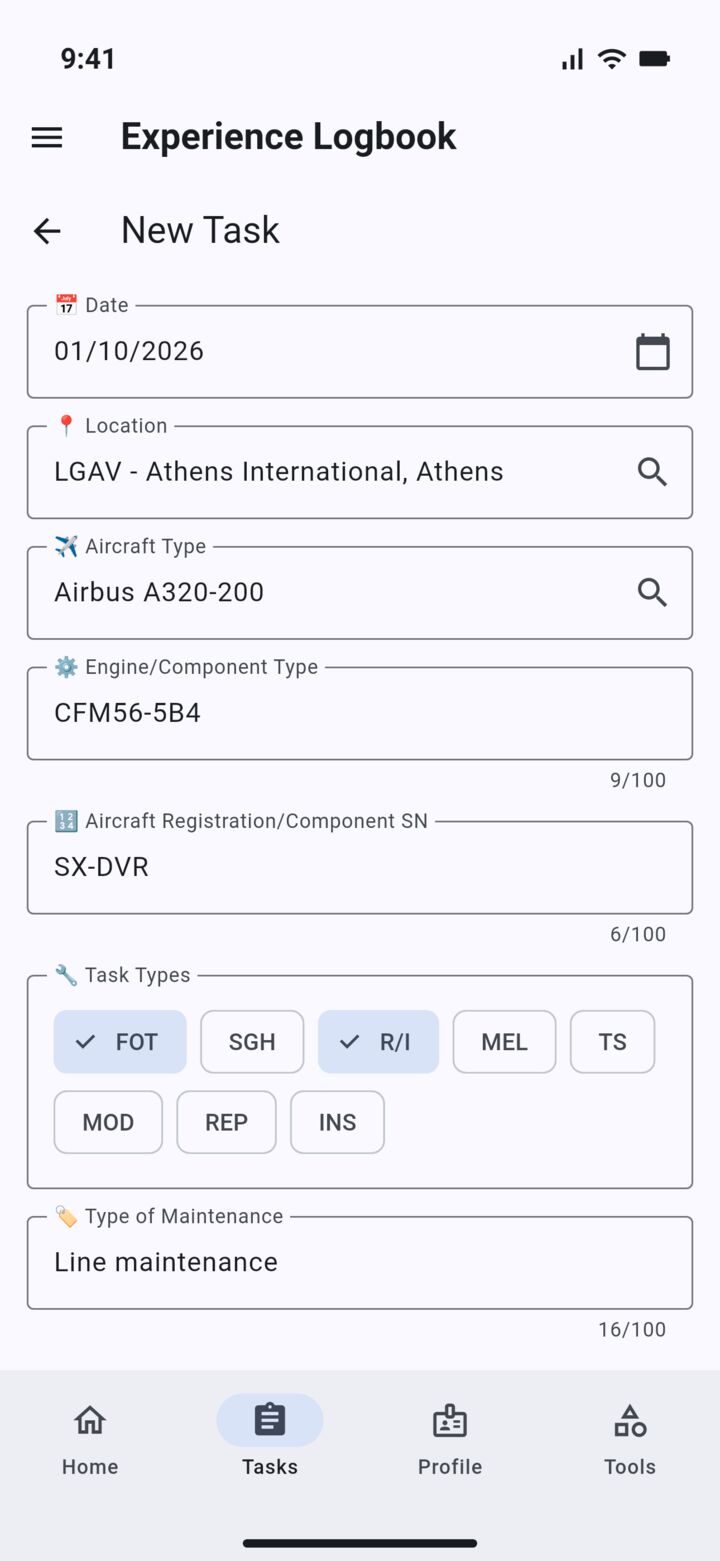Open the hamburger navigation menu
Image resolution: width=720 pixels, height=1561 pixels.
[x=47, y=137]
